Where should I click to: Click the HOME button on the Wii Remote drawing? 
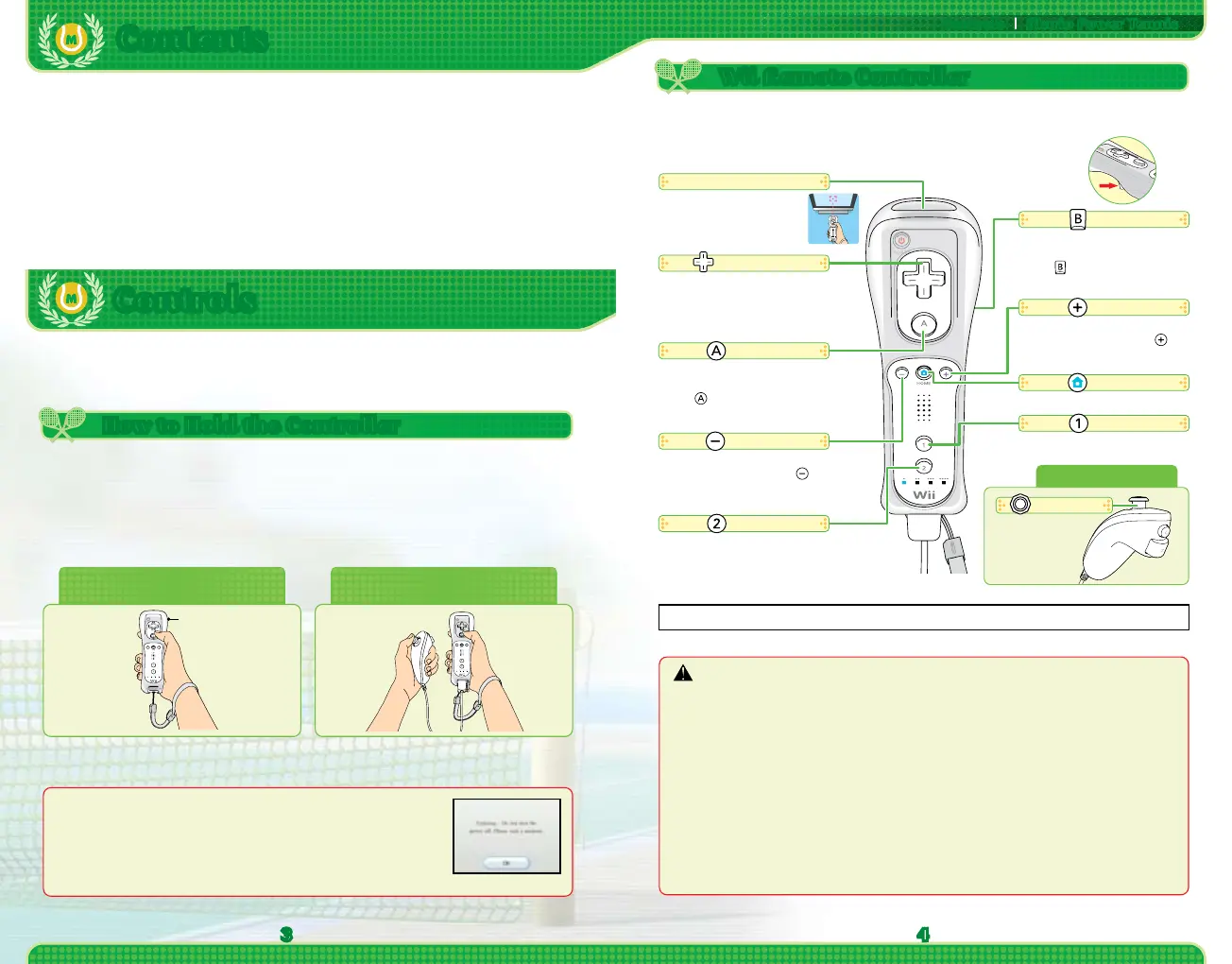pyautogui.click(x=924, y=373)
